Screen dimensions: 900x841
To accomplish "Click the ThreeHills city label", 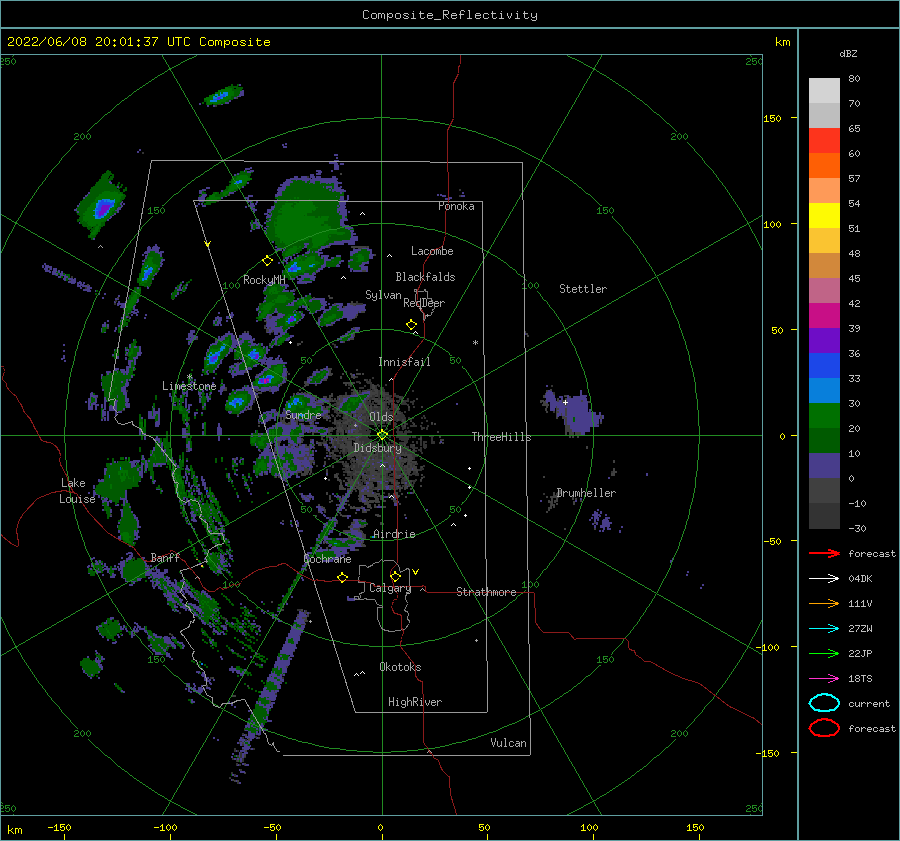I will tap(501, 437).
